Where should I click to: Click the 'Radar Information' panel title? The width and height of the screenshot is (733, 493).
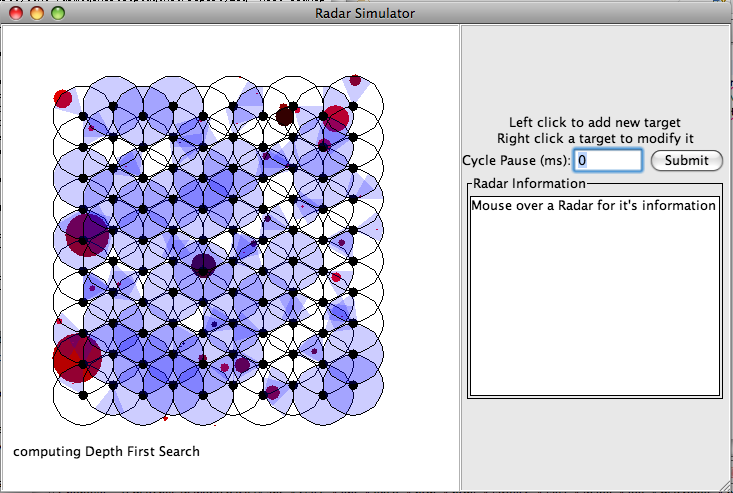coord(528,183)
